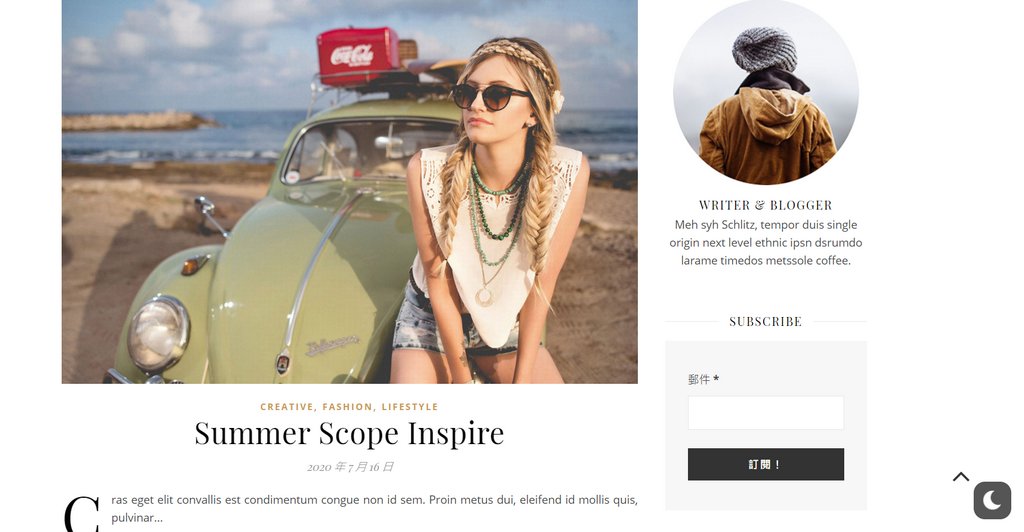
Task: Toggle dark mode with the moon icon
Action: coord(992,501)
